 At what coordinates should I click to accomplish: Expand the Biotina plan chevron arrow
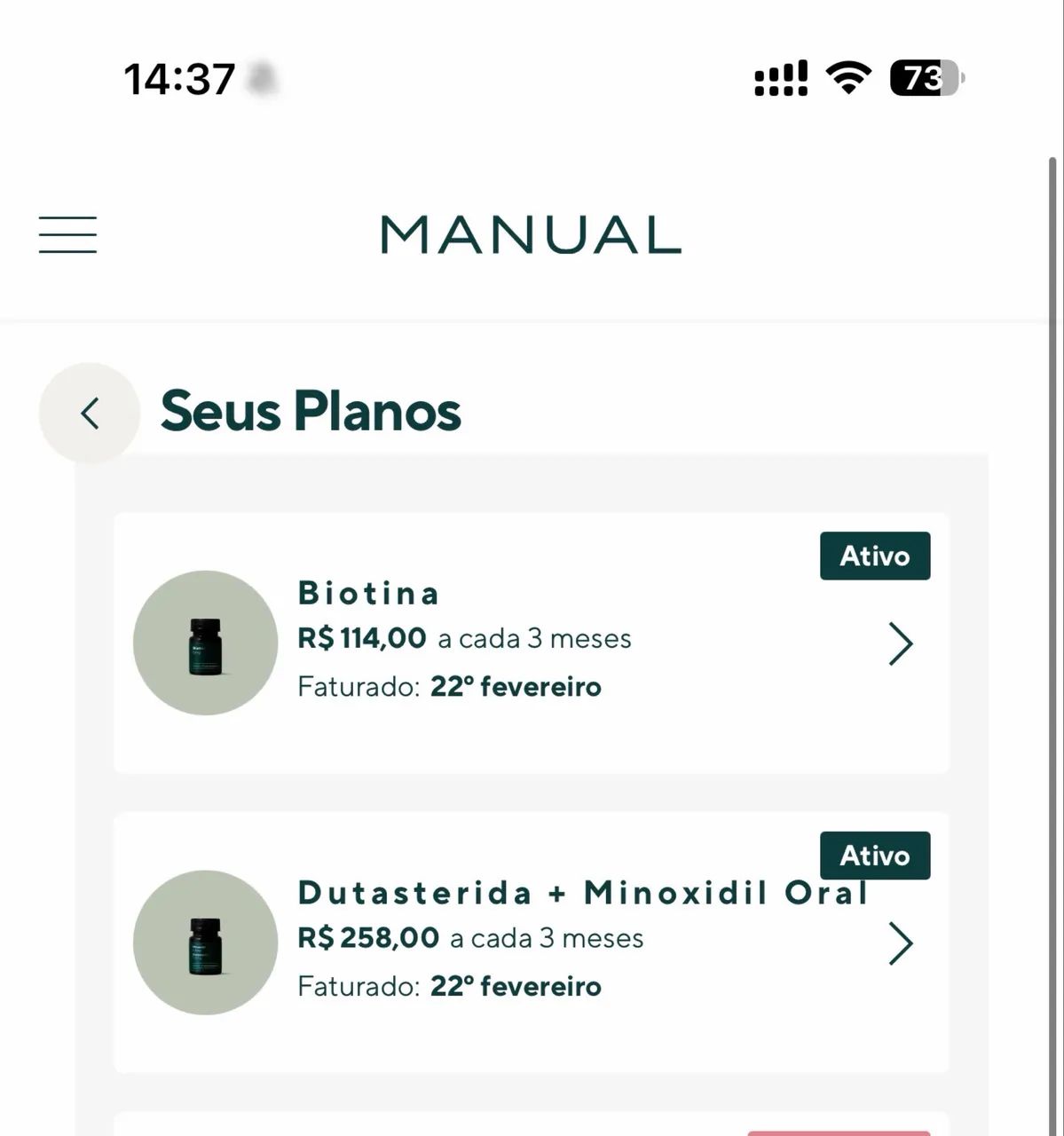(x=900, y=643)
